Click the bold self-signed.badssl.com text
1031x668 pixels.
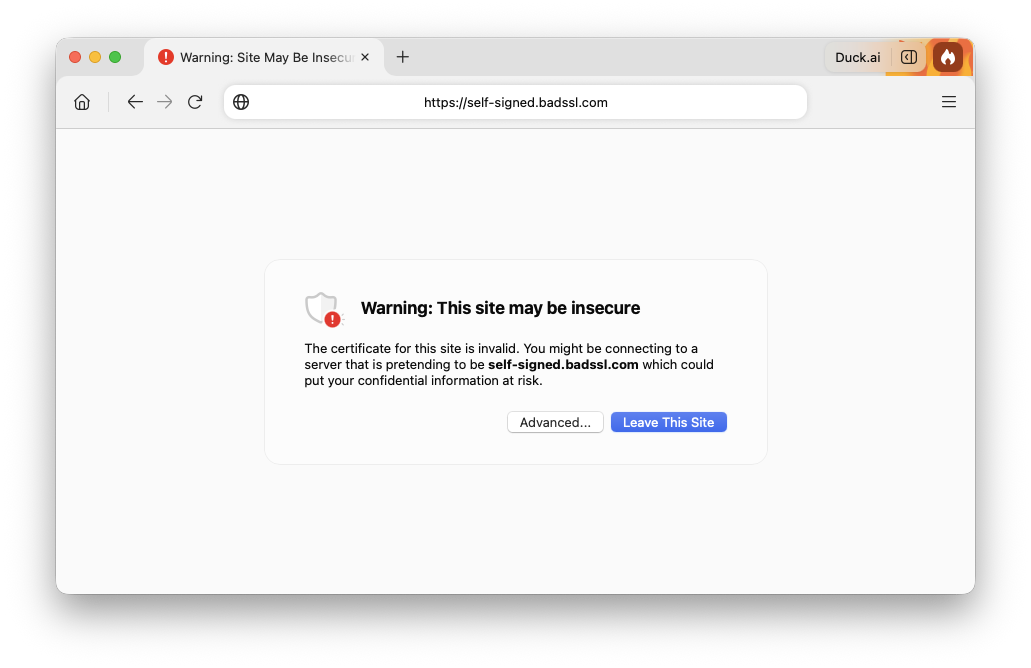(563, 364)
